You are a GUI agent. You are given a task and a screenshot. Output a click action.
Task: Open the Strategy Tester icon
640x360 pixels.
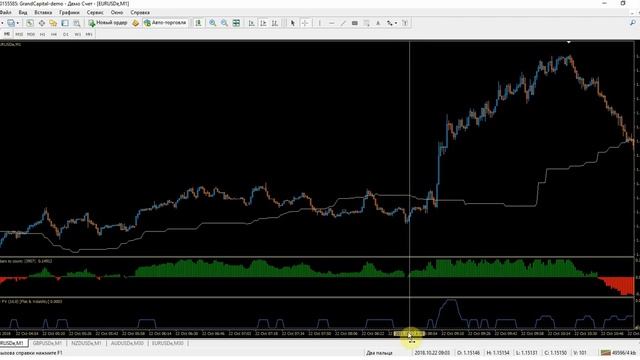(x=77, y=23)
